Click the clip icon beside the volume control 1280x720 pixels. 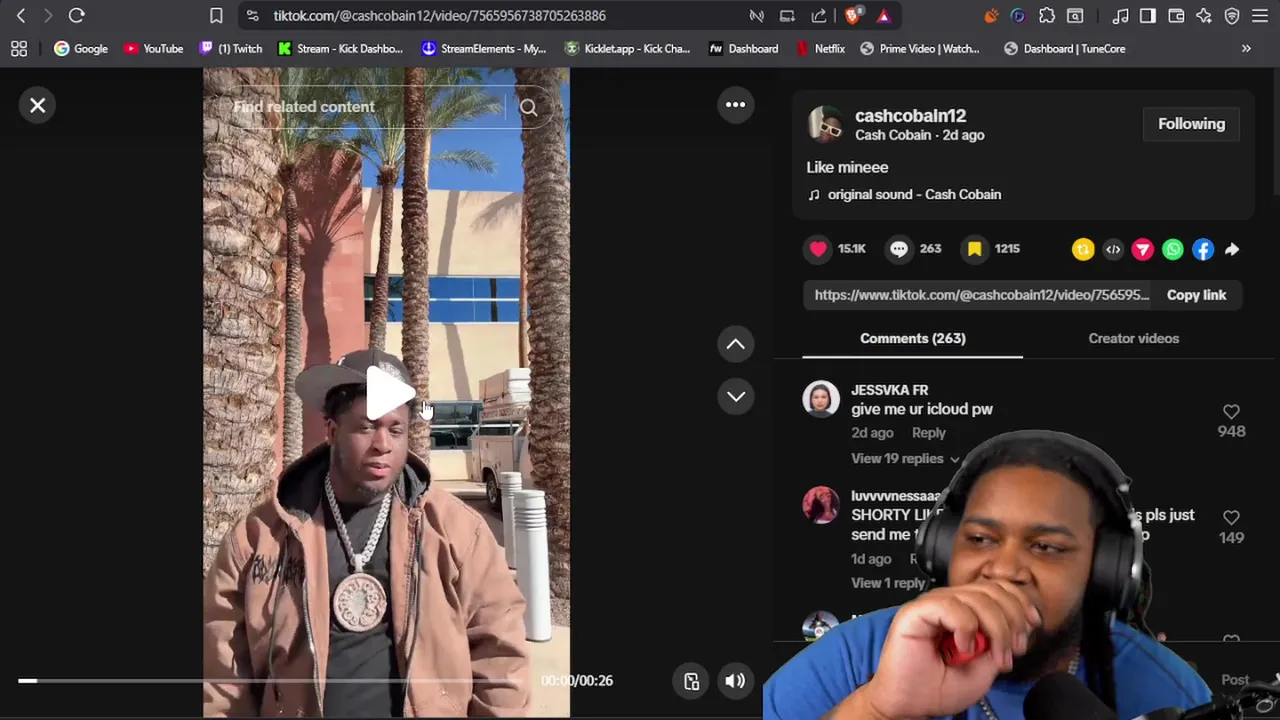click(691, 681)
